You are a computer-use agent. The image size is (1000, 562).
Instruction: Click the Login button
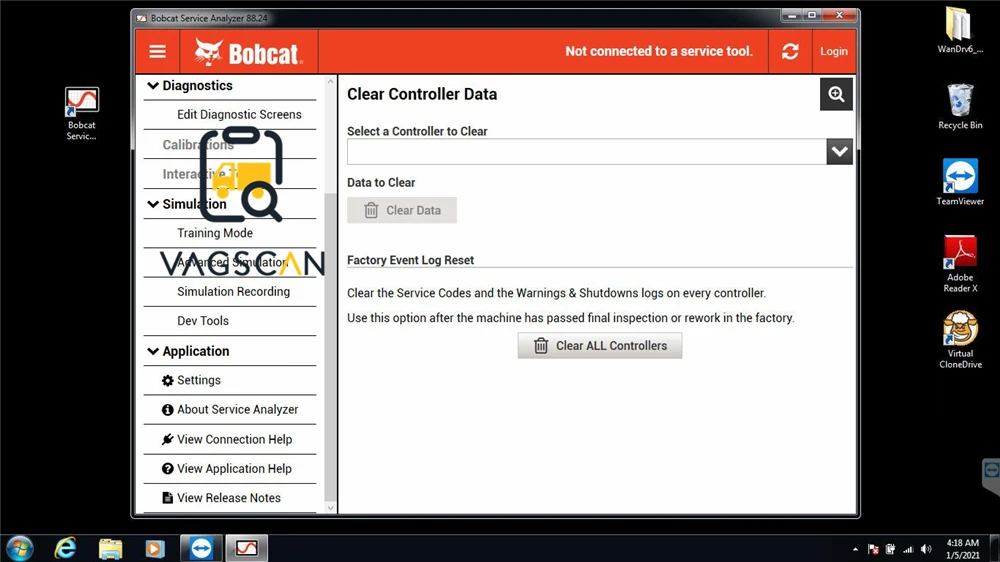[x=834, y=52]
